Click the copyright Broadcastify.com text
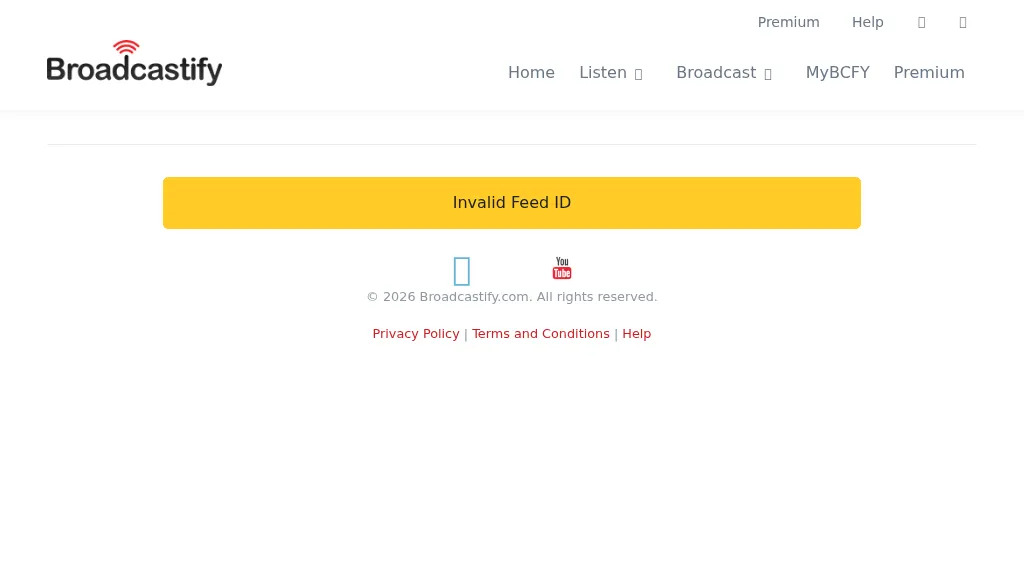 pyautogui.click(x=512, y=296)
